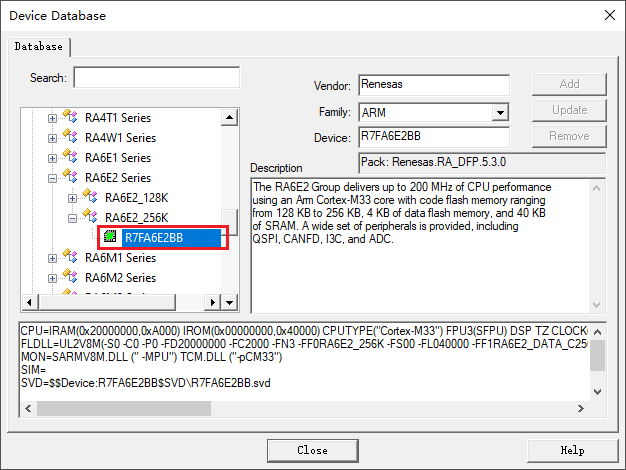Image resolution: width=626 pixels, height=470 pixels.
Task: Click CPU settings box scroll up arrow
Action: click(598, 332)
